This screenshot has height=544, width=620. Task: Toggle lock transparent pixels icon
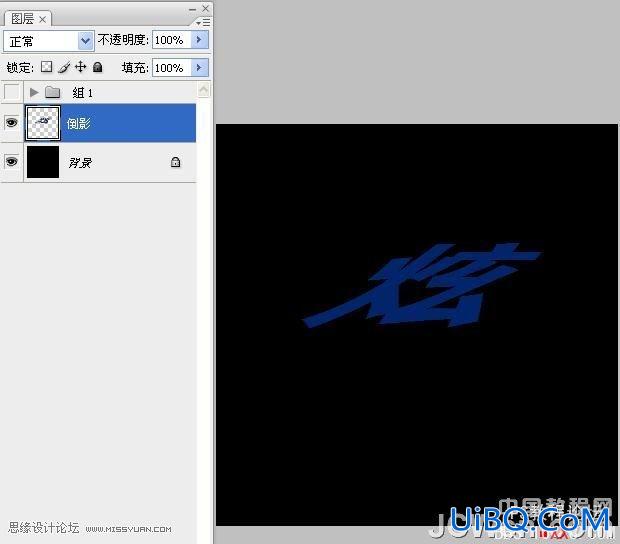pyautogui.click(x=47, y=67)
